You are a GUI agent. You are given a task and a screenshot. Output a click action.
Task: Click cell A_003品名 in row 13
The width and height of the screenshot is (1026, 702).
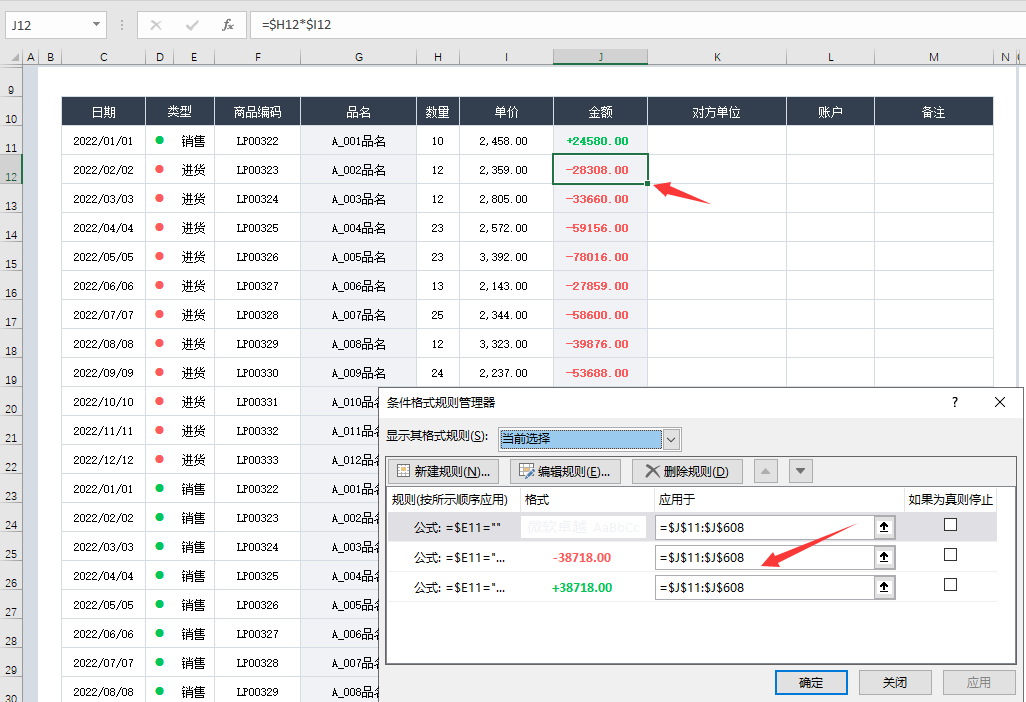359,199
